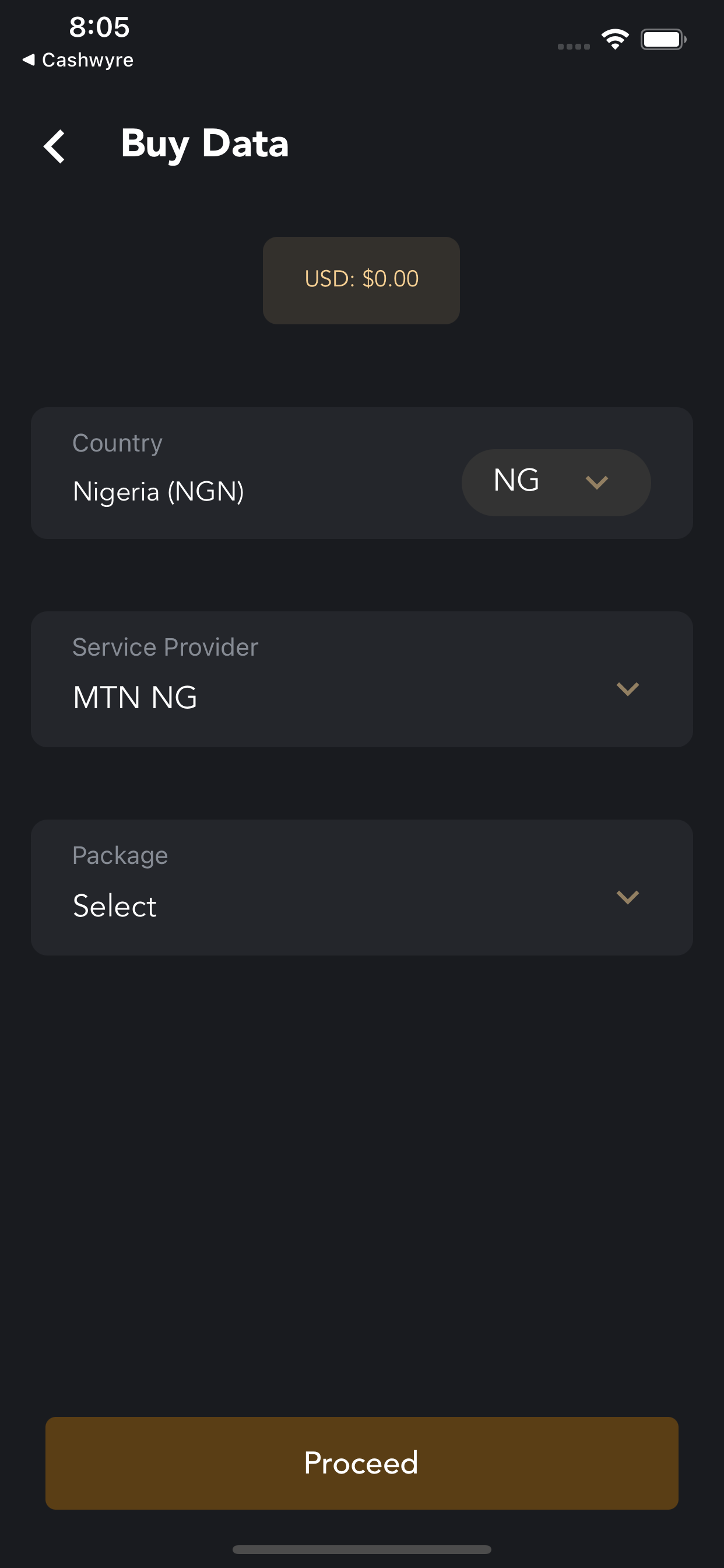The width and height of the screenshot is (724, 1568).
Task: Expand the Package selection chevron
Action: [x=627, y=897]
